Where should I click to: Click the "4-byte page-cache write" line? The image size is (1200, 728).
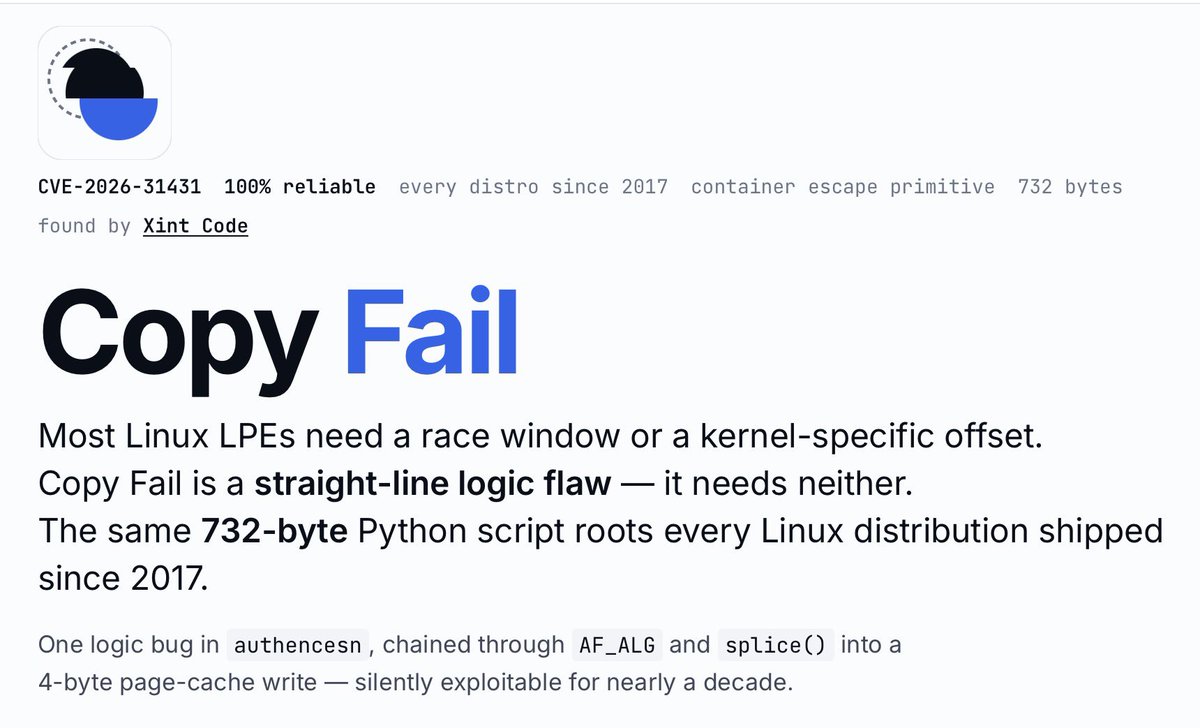415,685
